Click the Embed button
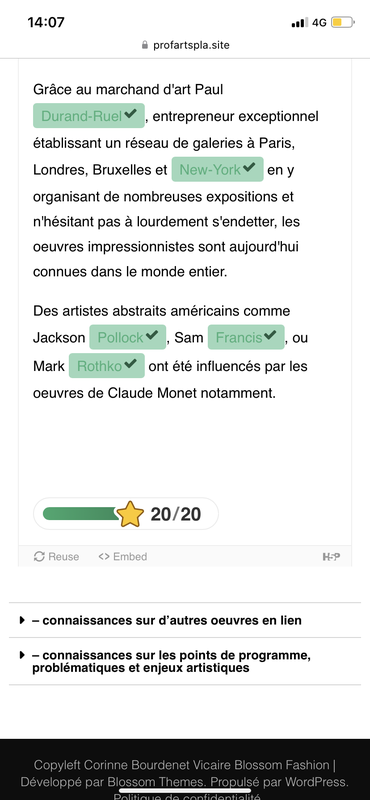The image size is (370, 800). pos(122,557)
